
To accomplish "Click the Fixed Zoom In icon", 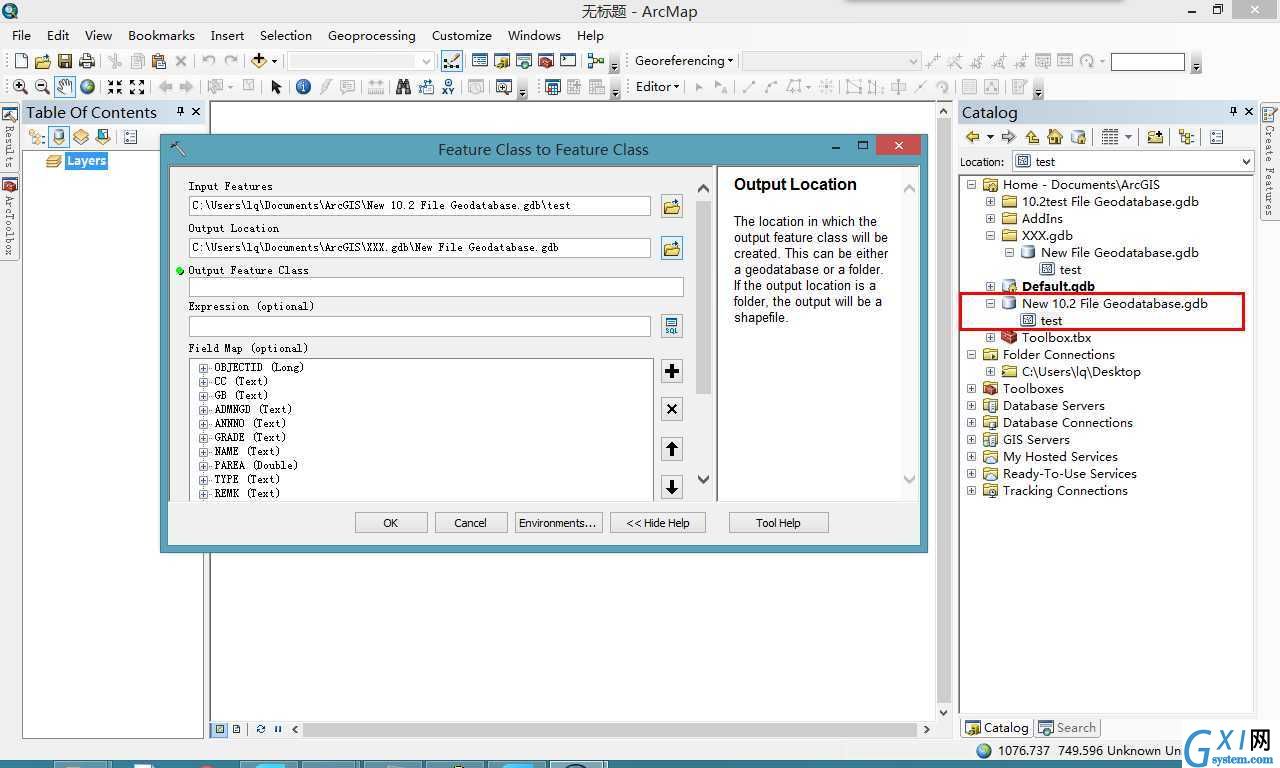I will pyautogui.click(x=115, y=87).
